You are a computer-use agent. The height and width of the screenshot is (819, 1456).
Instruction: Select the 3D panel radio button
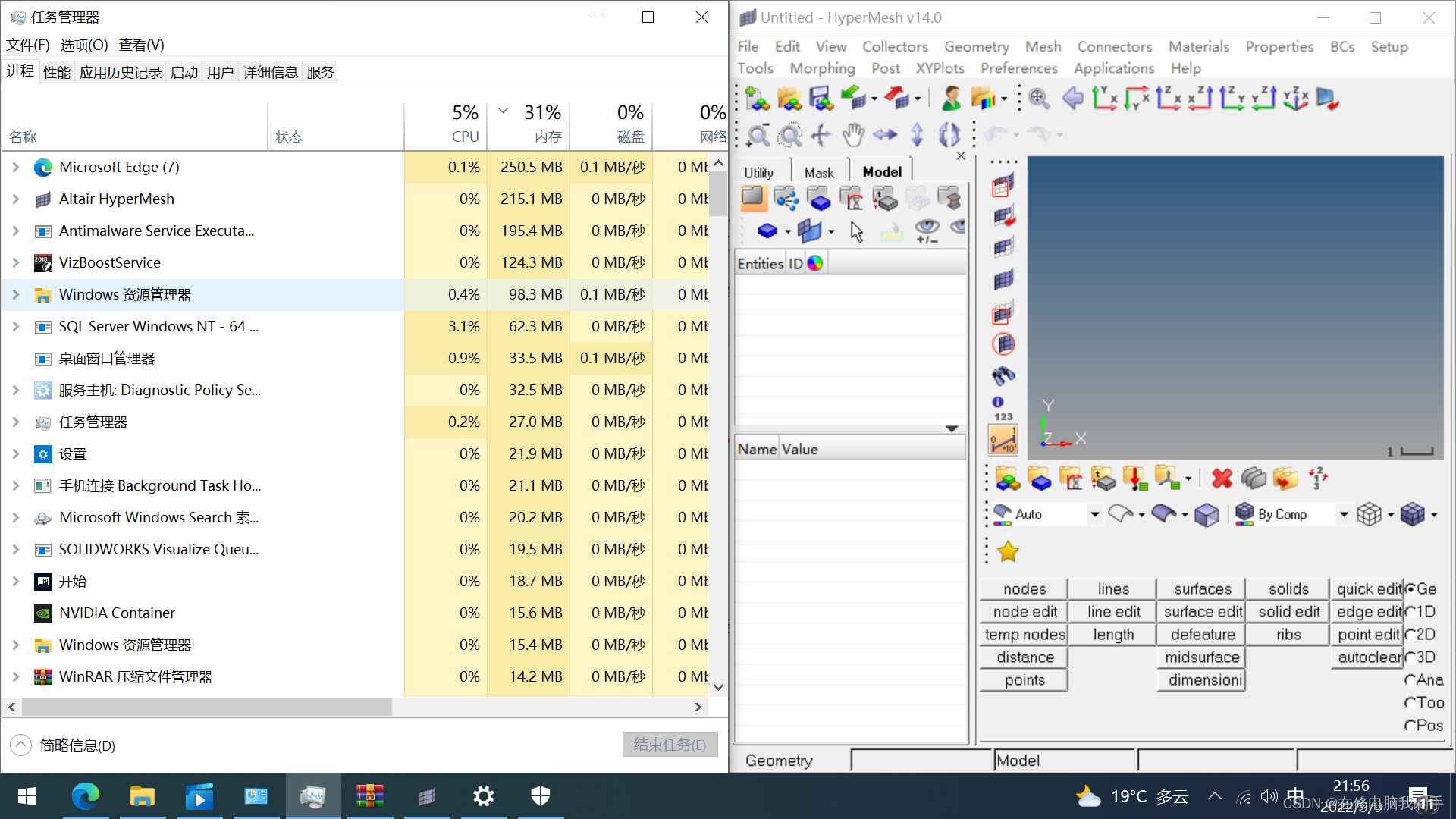coord(1410,657)
